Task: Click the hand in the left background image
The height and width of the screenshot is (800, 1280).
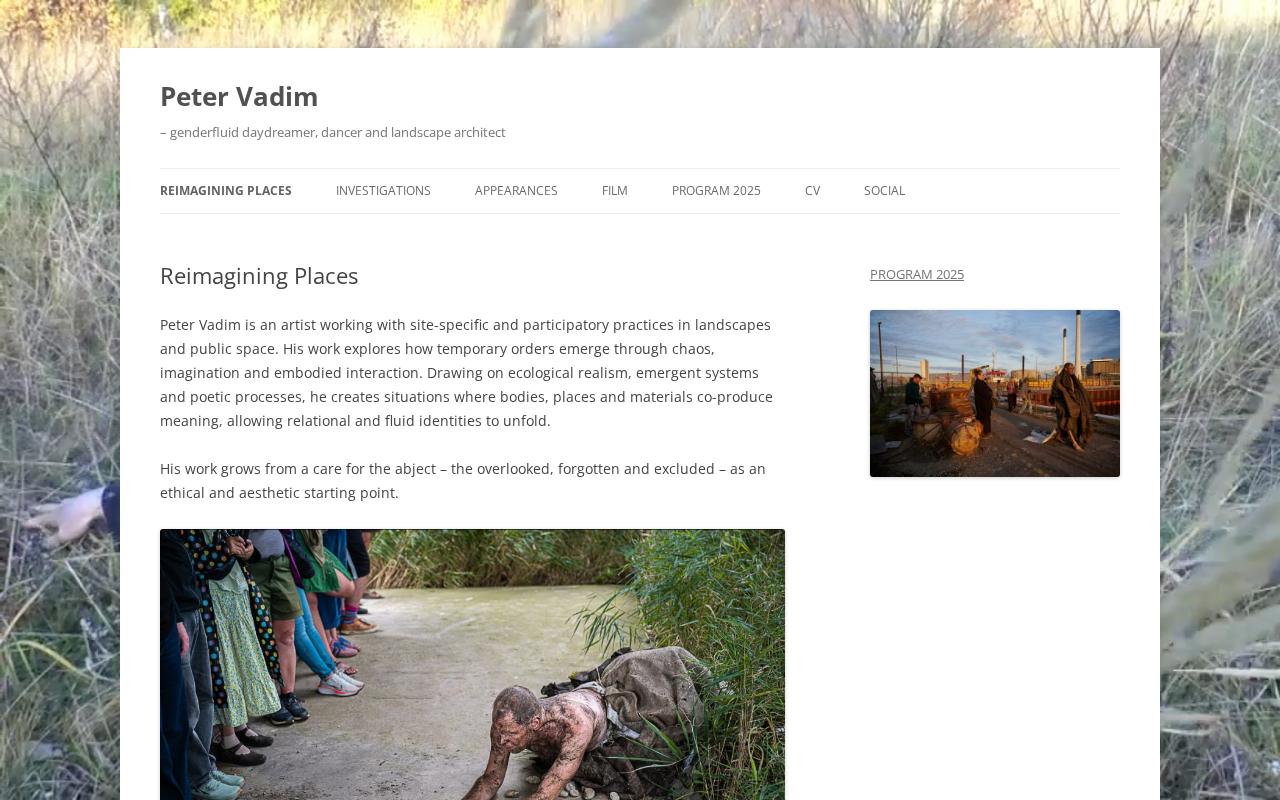Action: tap(70, 515)
